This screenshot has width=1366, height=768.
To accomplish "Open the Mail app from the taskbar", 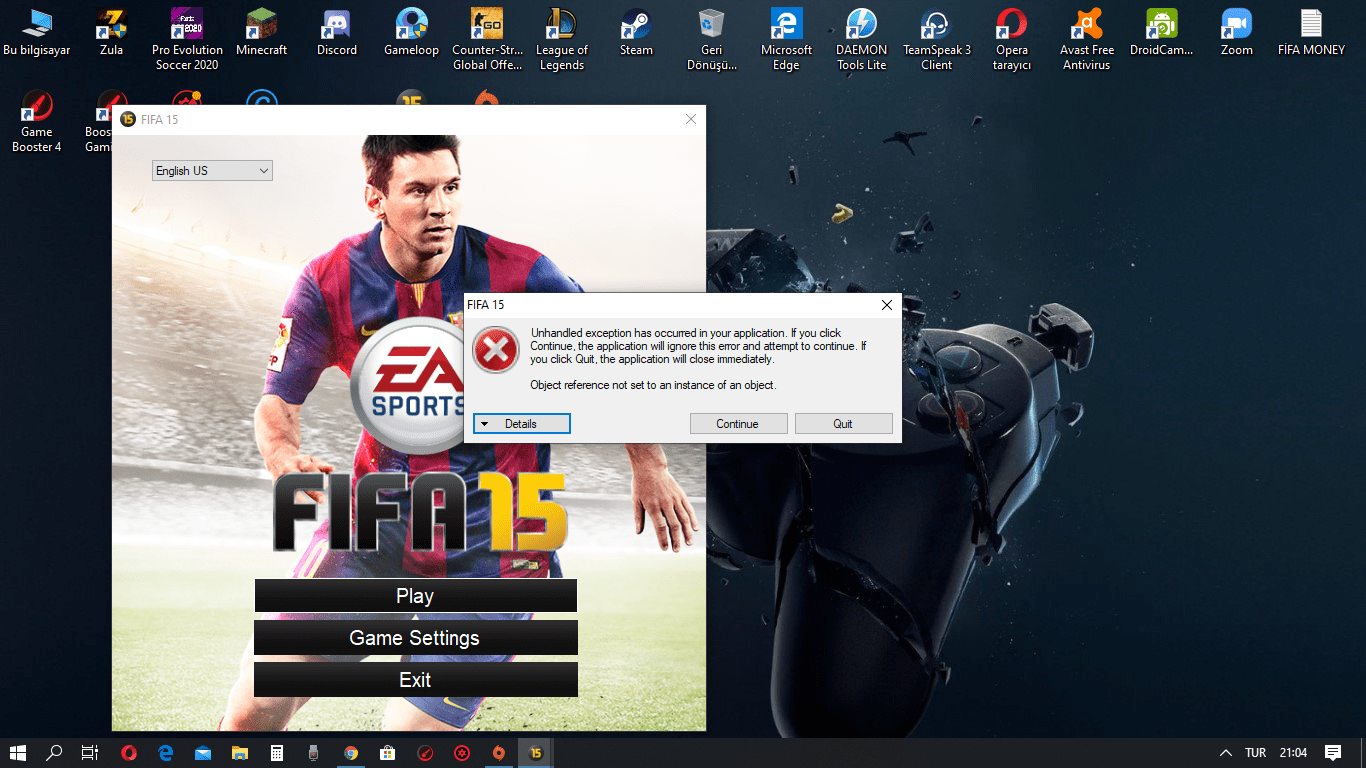I will point(203,753).
